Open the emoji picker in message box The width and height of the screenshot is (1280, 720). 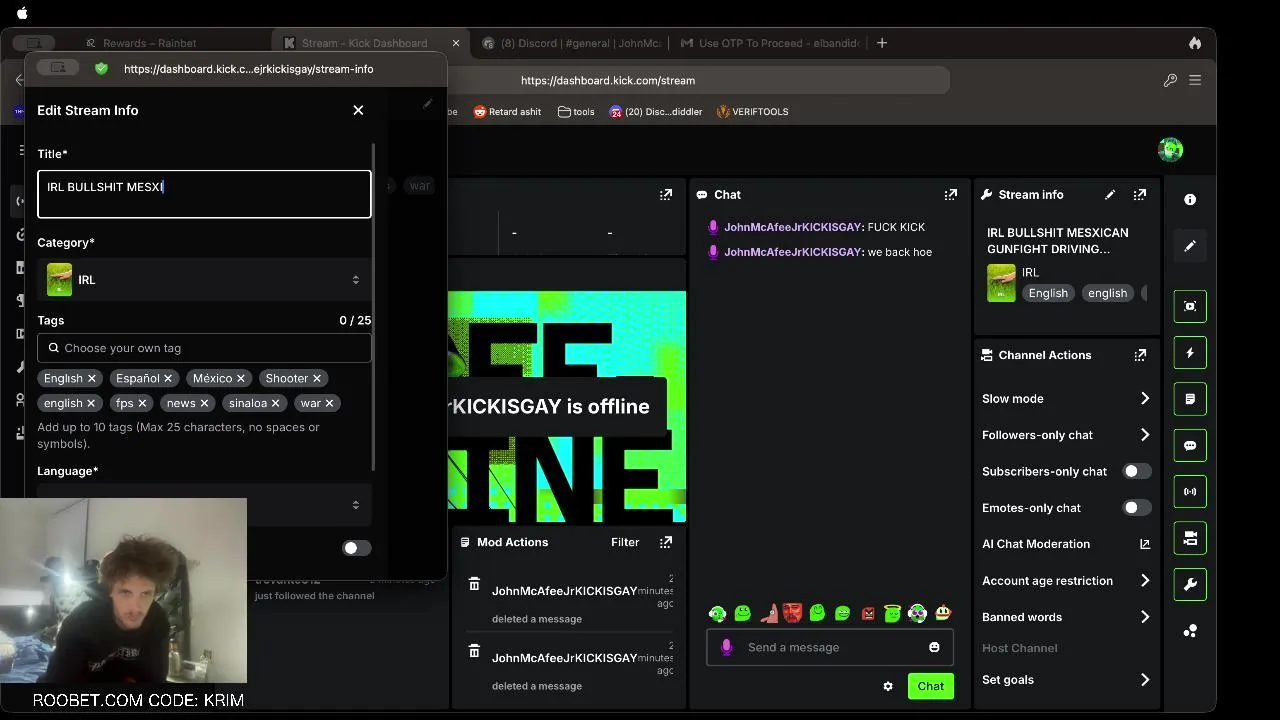(934, 647)
